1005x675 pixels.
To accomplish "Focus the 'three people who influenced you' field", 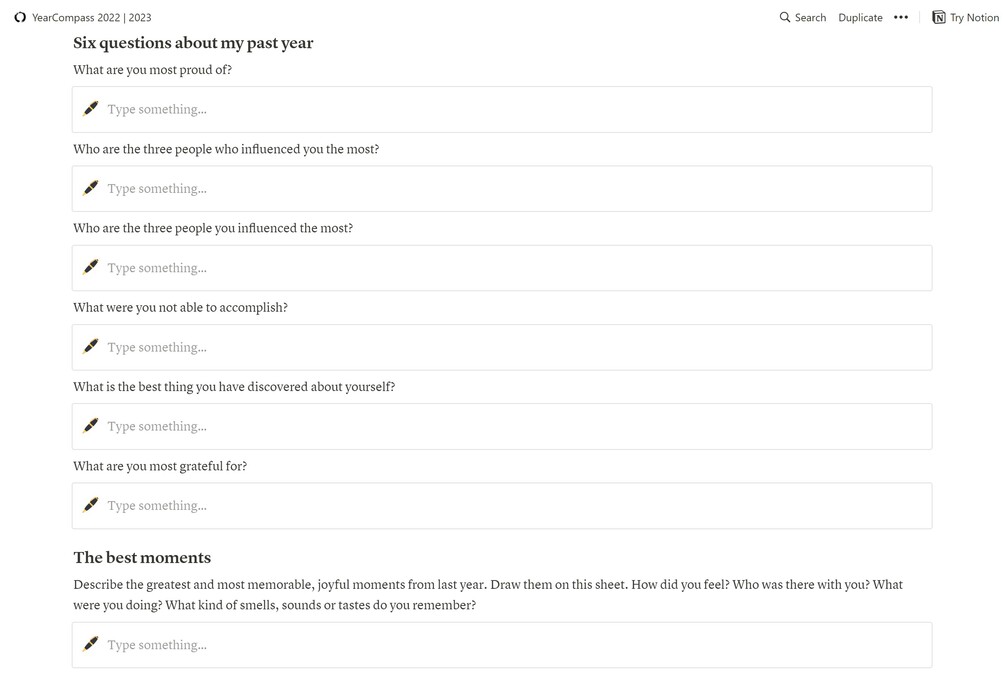I will (500, 188).
